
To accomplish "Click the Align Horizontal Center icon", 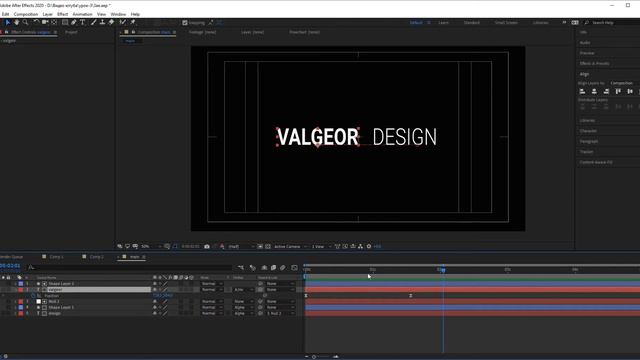I will click(594, 91).
